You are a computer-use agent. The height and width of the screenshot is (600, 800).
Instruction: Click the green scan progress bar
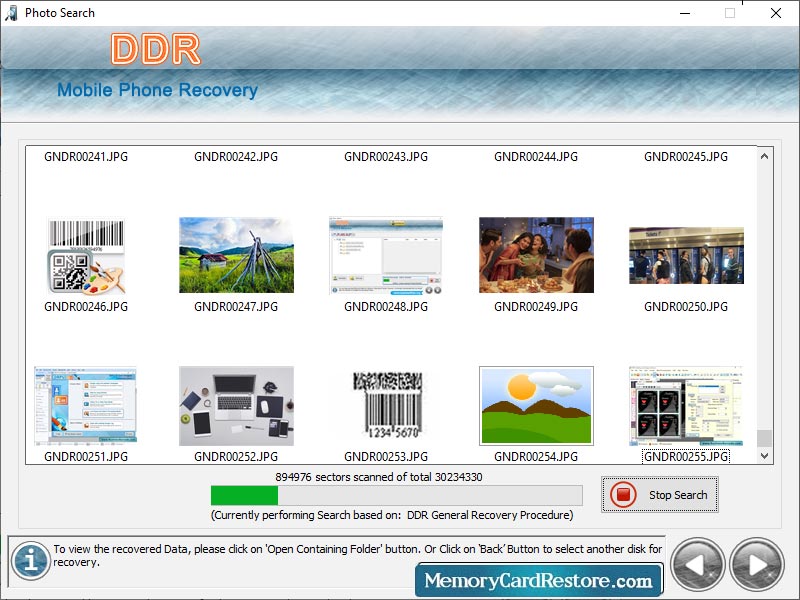click(396, 495)
